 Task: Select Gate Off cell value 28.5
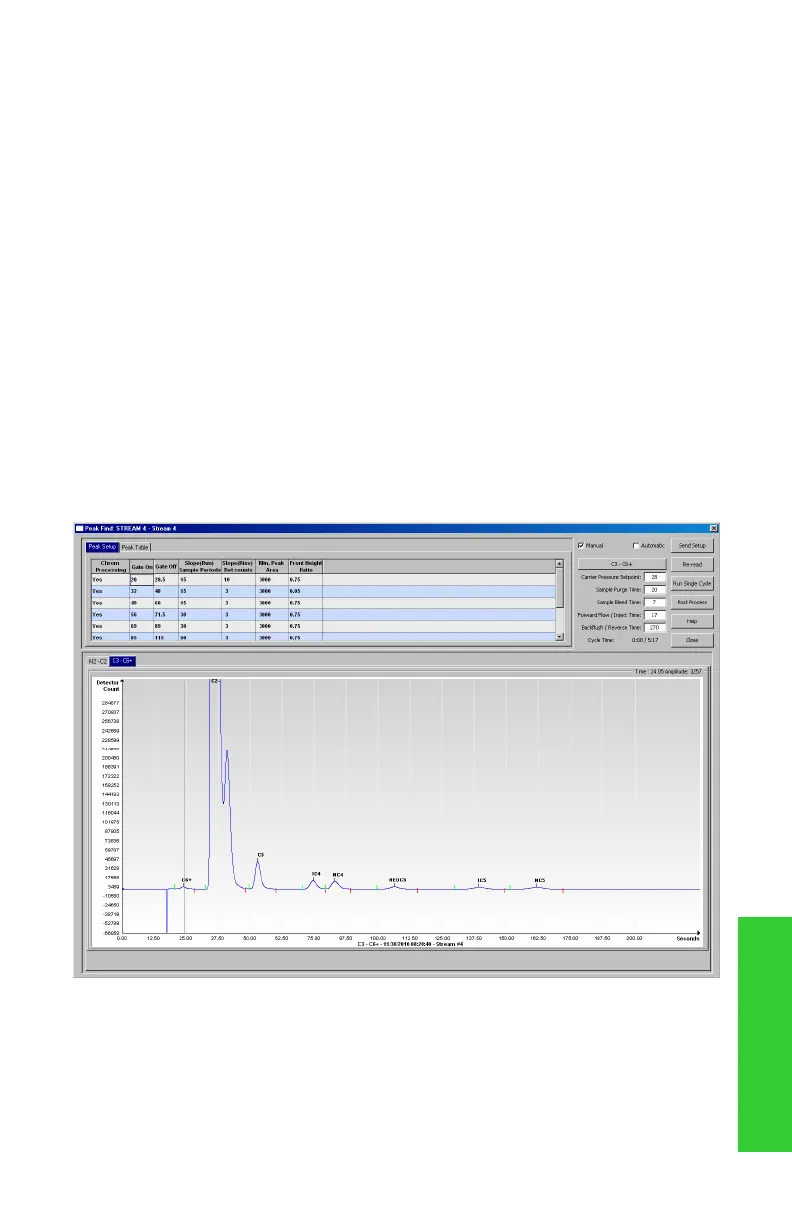pyautogui.click(x=165, y=579)
